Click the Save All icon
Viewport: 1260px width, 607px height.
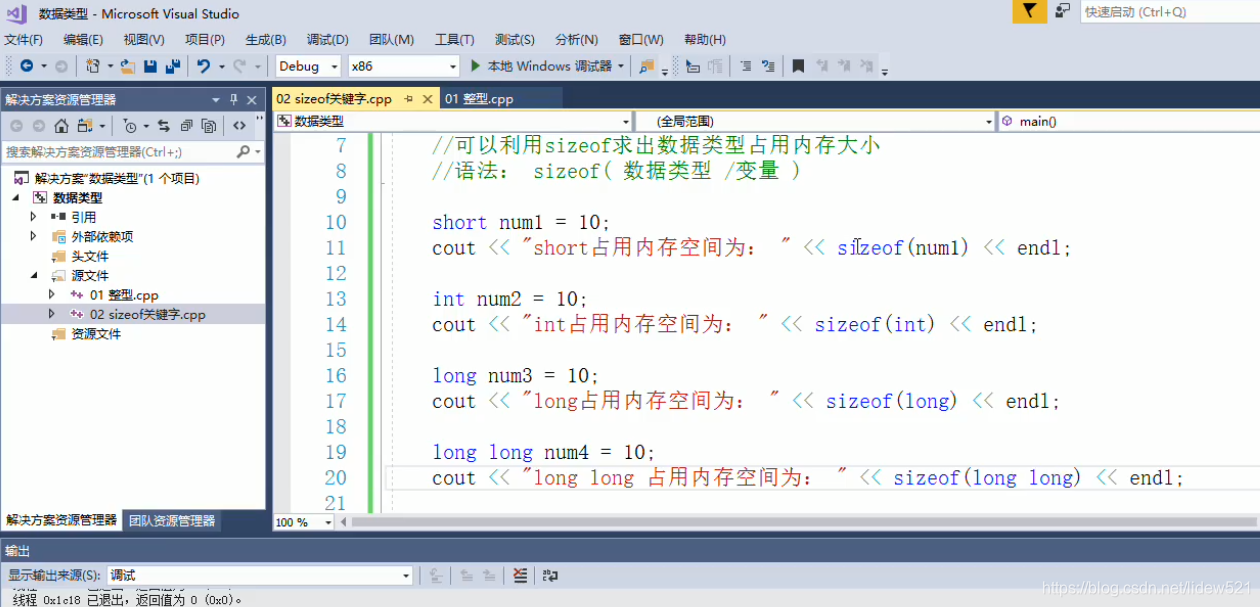click(x=173, y=66)
